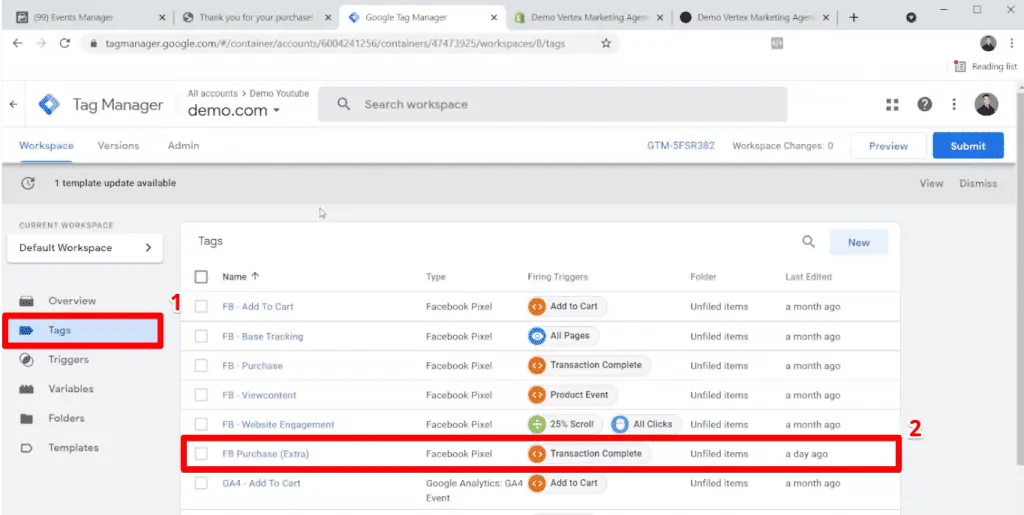
Task: Open the Help question mark icon
Action: (x=925, y=104)
